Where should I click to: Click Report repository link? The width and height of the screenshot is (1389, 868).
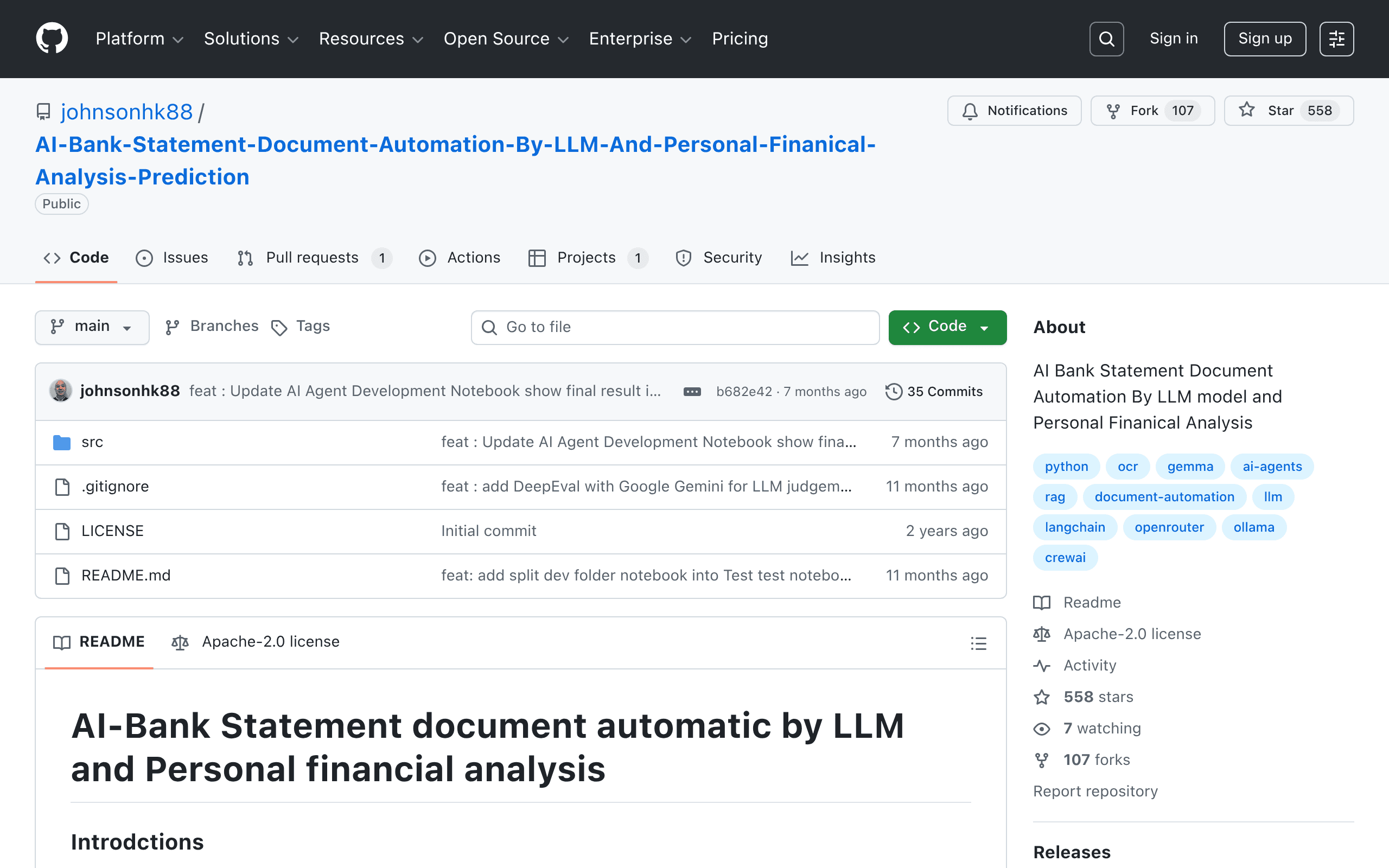tap(1095, 792)
